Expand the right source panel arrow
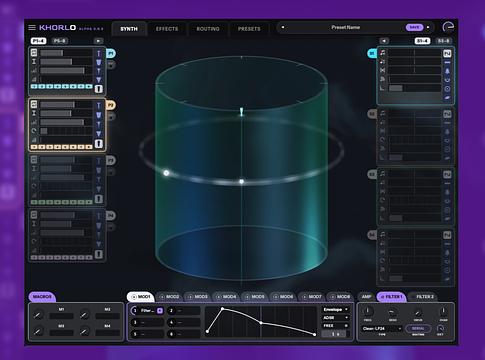 point(384,41)
